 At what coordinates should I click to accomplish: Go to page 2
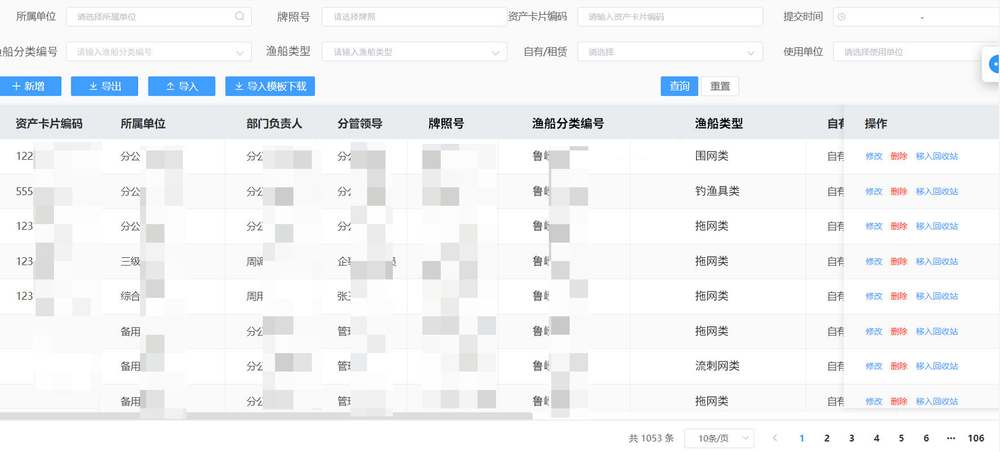[x=827, y=438]
